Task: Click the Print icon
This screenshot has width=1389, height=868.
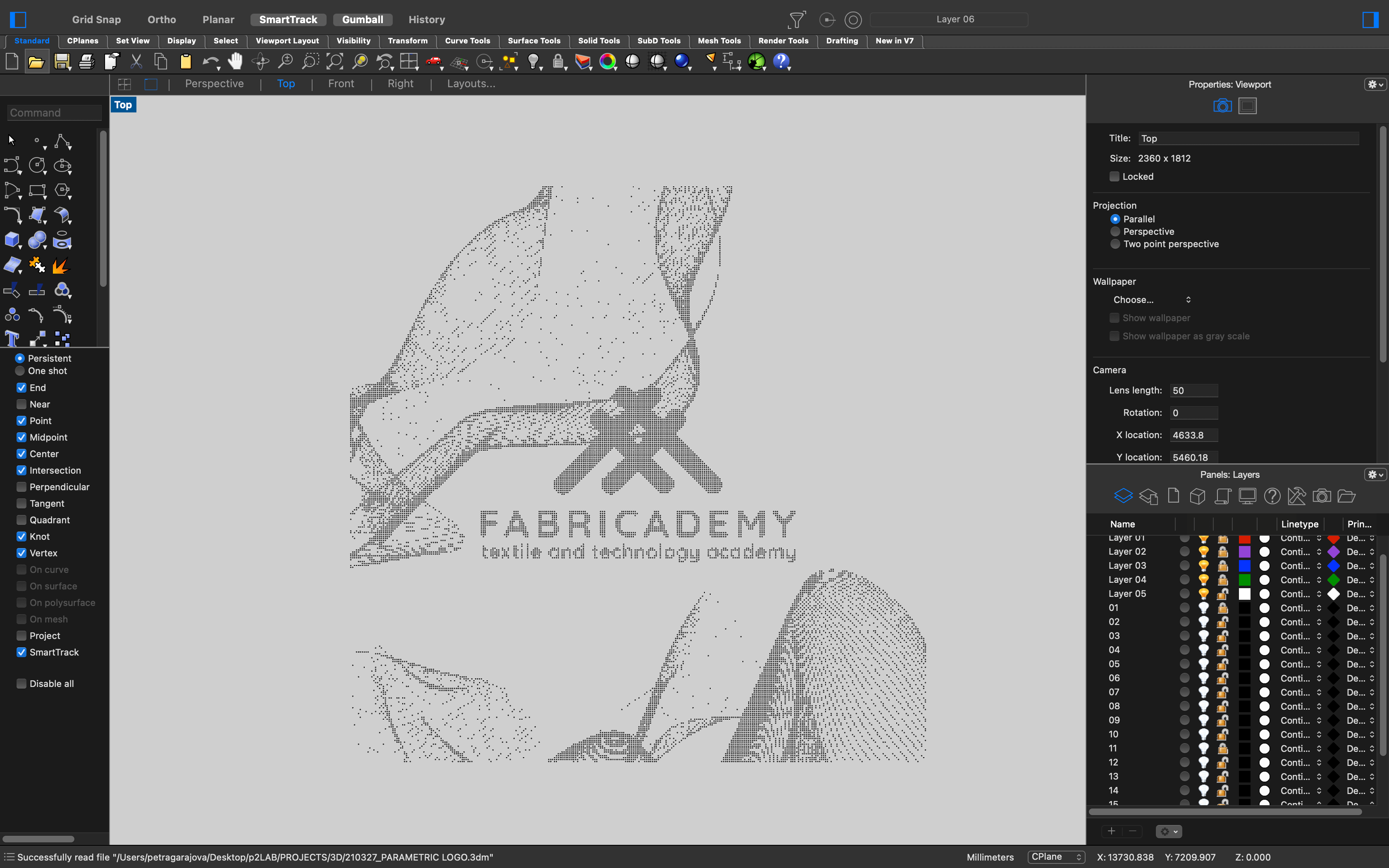Action: [87, 62]
